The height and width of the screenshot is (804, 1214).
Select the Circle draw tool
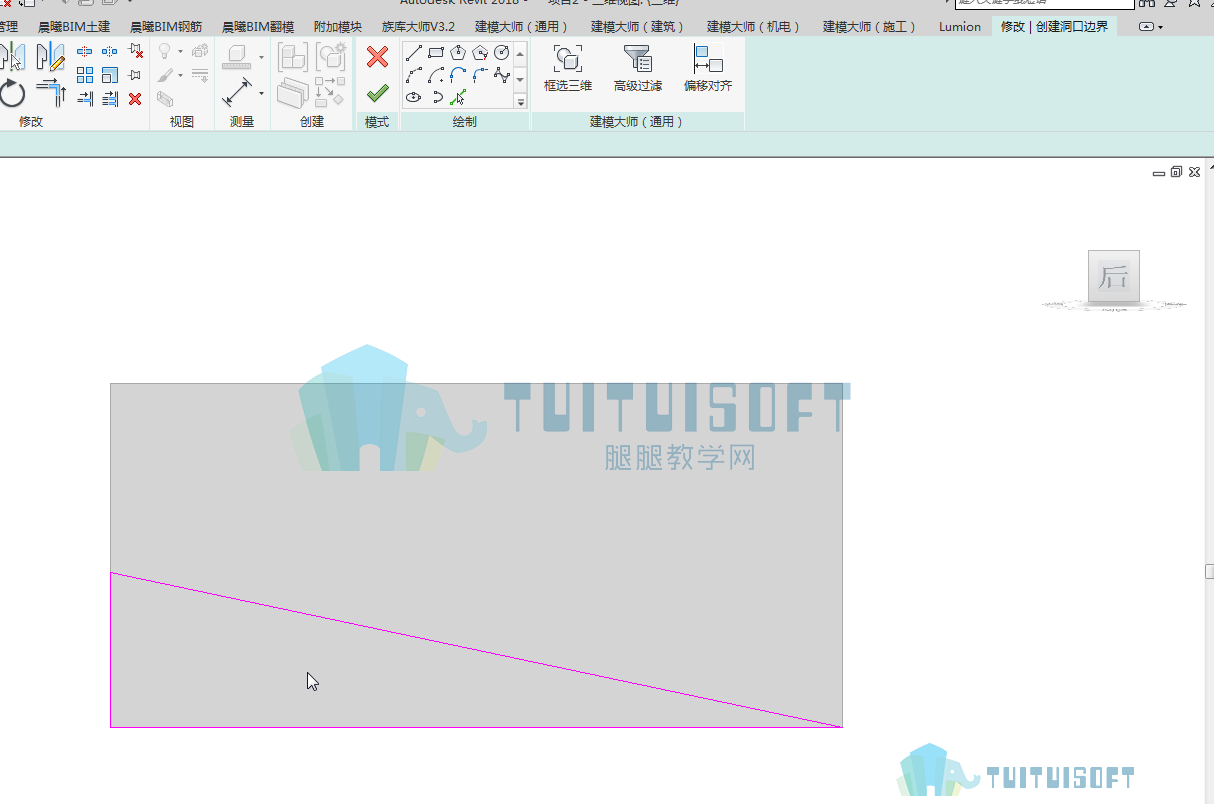502,52
